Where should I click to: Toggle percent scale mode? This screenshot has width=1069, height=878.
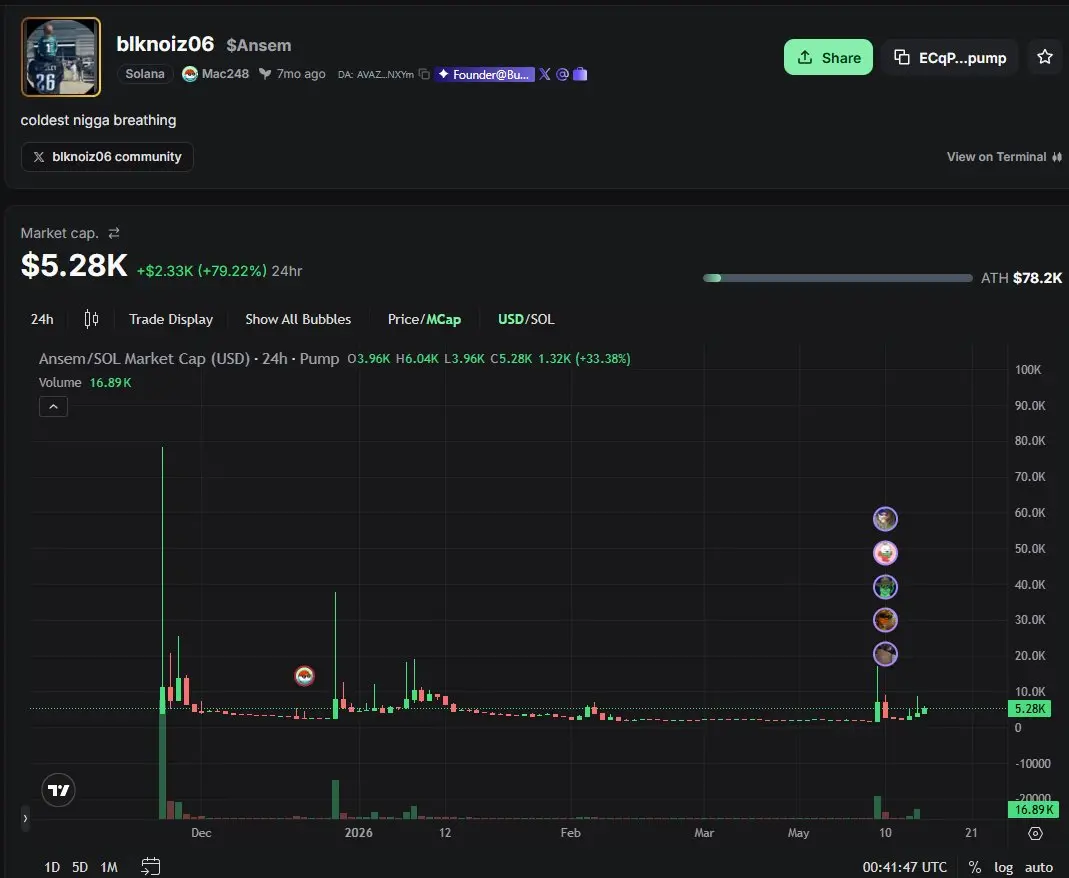[x=975, y=867]
